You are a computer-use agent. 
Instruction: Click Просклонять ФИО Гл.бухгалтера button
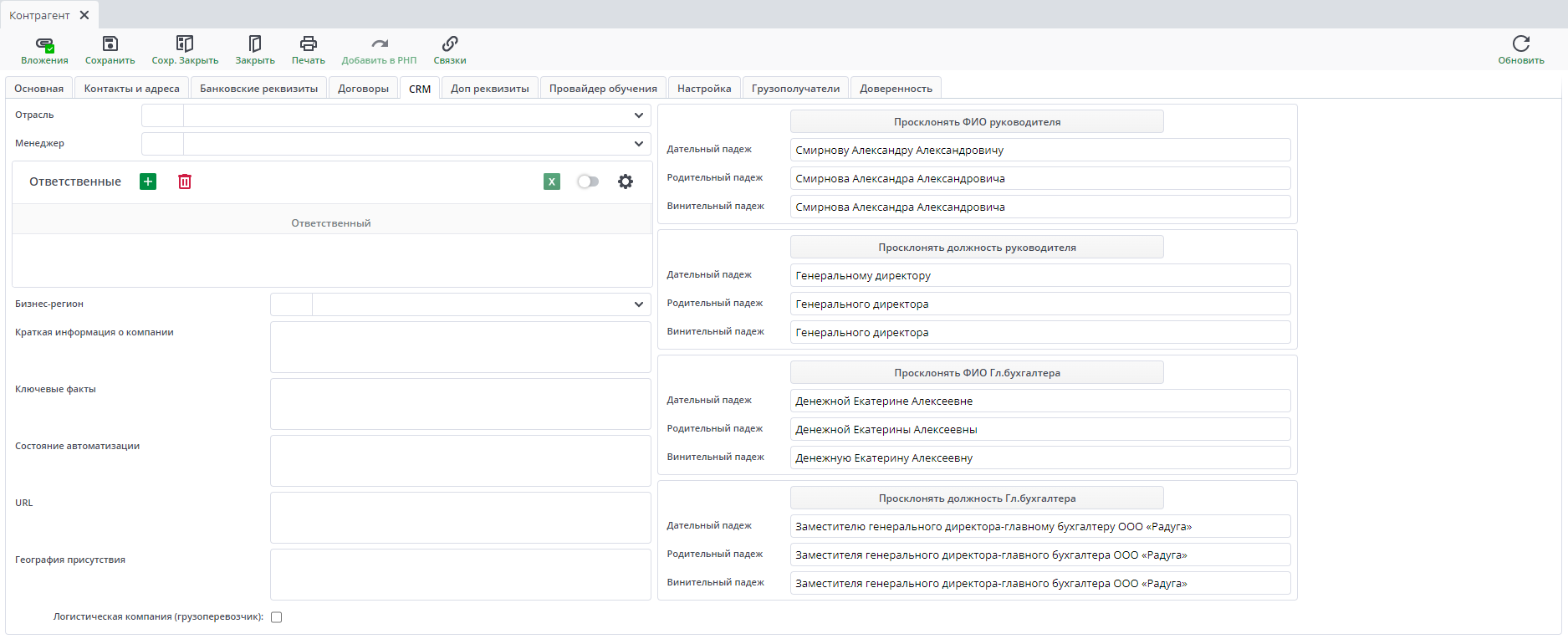click(977, 373)
